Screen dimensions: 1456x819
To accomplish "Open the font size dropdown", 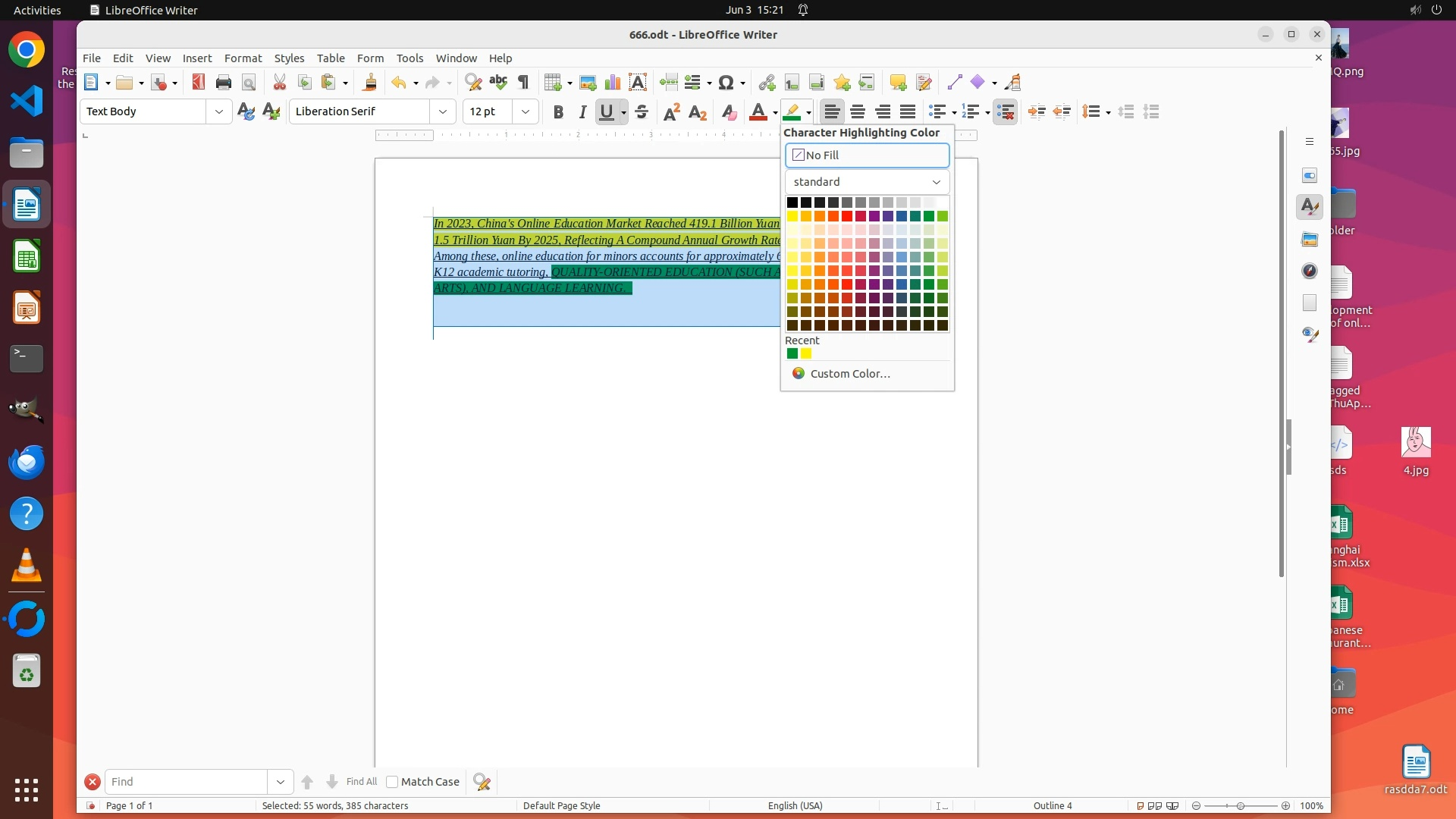I will [525, 112].
